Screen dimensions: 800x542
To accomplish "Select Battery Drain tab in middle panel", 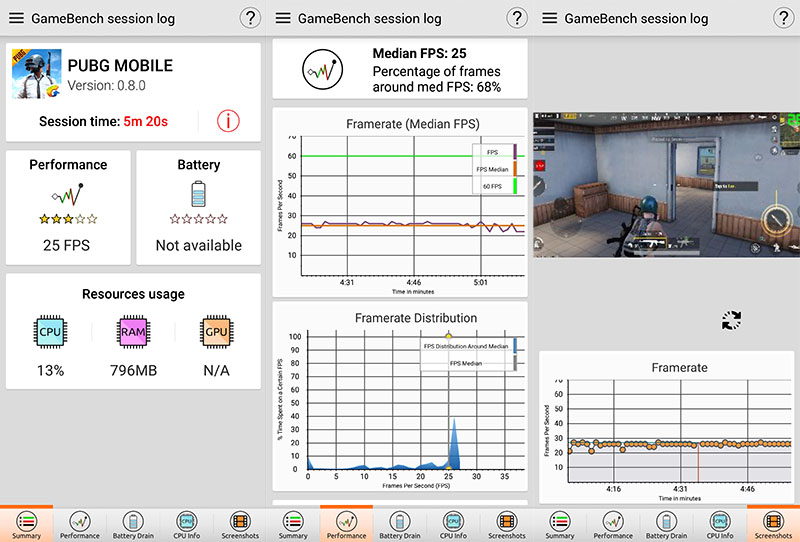I will 400,525.
